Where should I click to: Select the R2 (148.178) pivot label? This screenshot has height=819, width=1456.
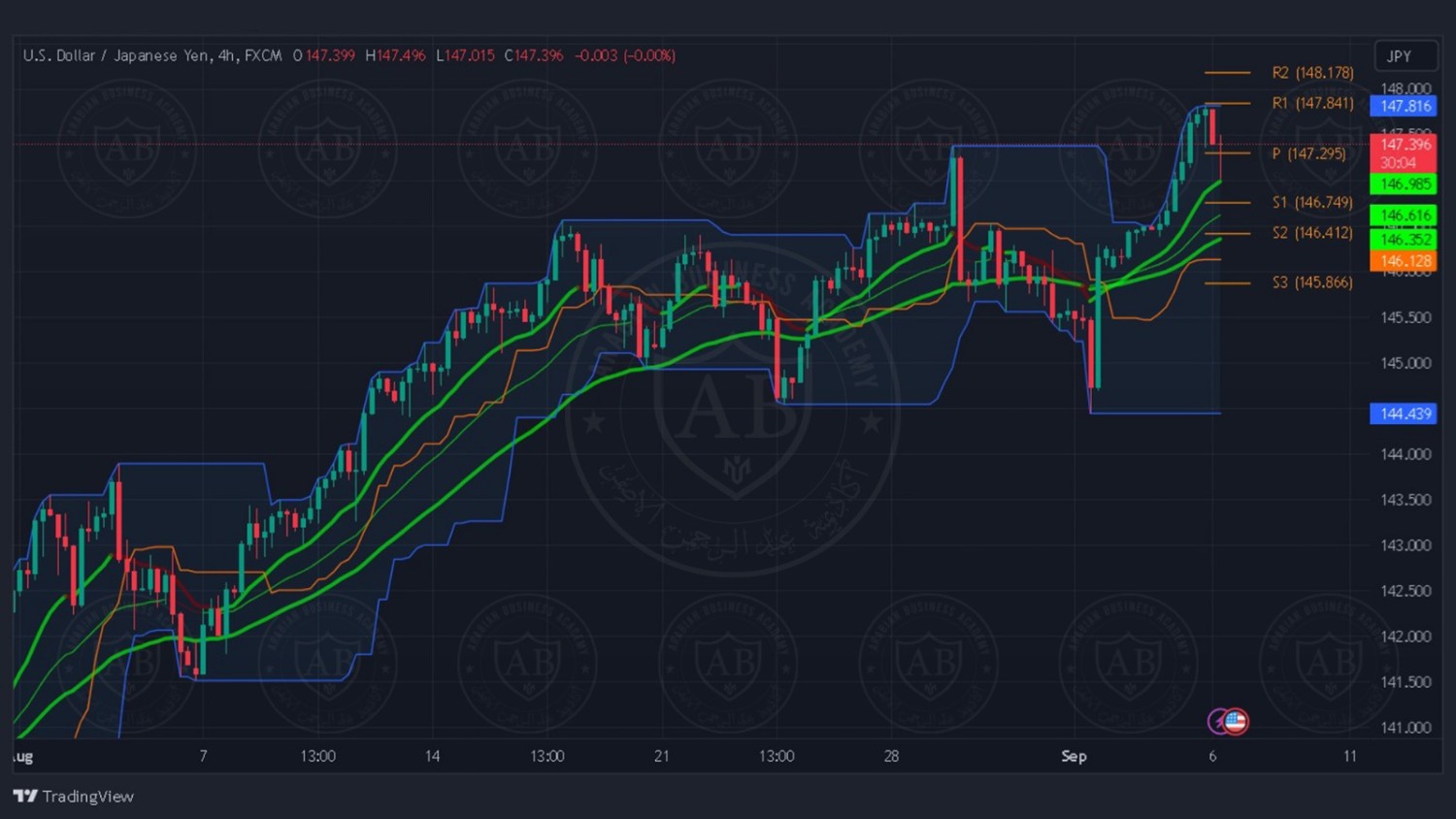(1312, 73)
